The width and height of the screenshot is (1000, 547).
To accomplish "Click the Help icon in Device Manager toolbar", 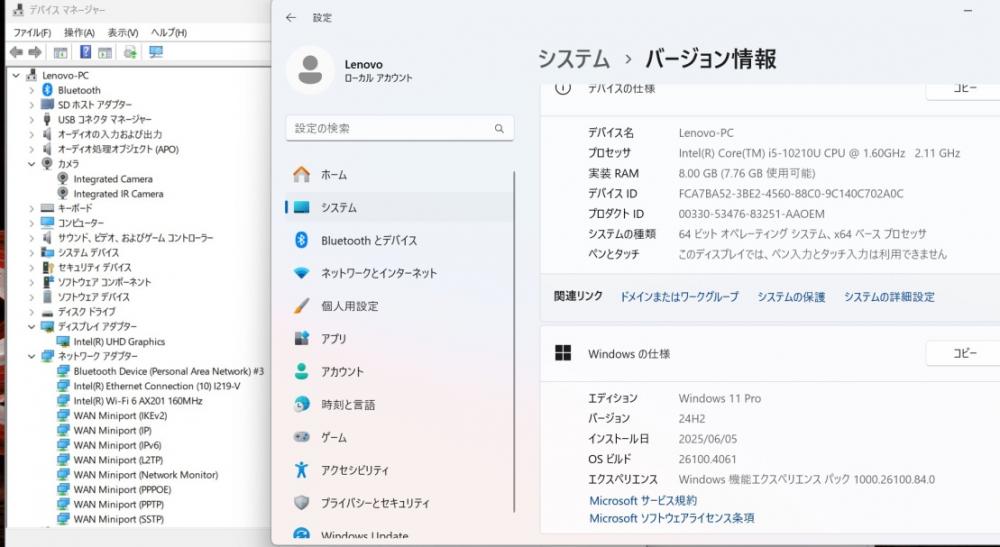I will (x=85, y=52).
